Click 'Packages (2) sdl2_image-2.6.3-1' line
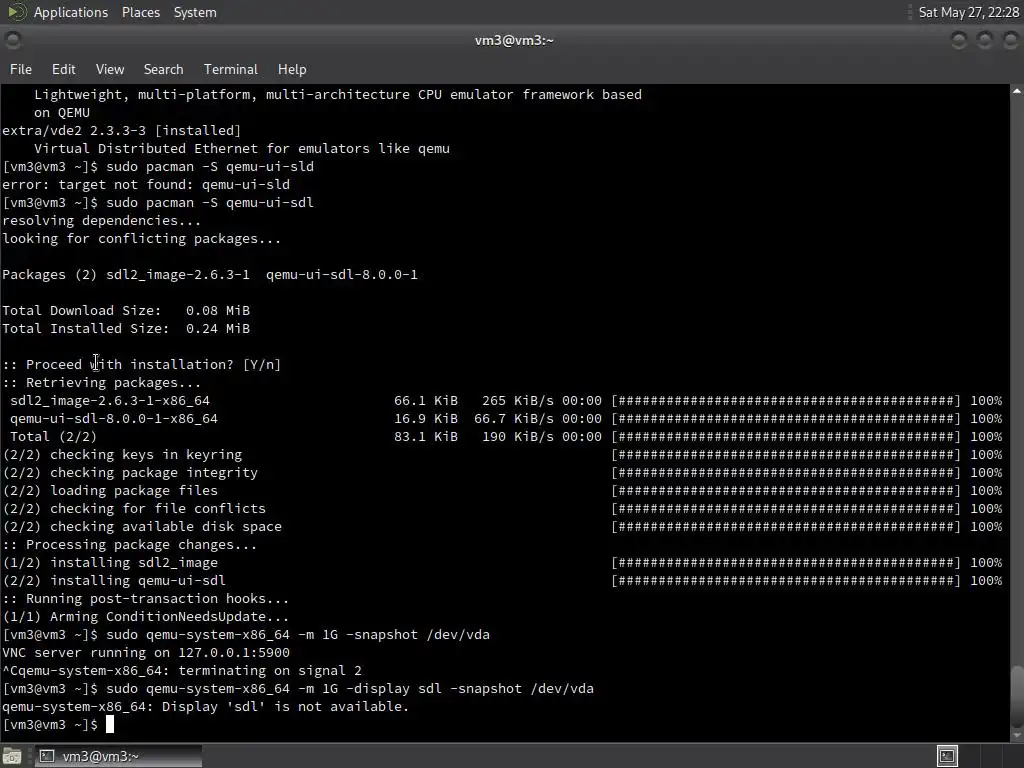This screenshot has width=1024, height=768. coord(126,275)
